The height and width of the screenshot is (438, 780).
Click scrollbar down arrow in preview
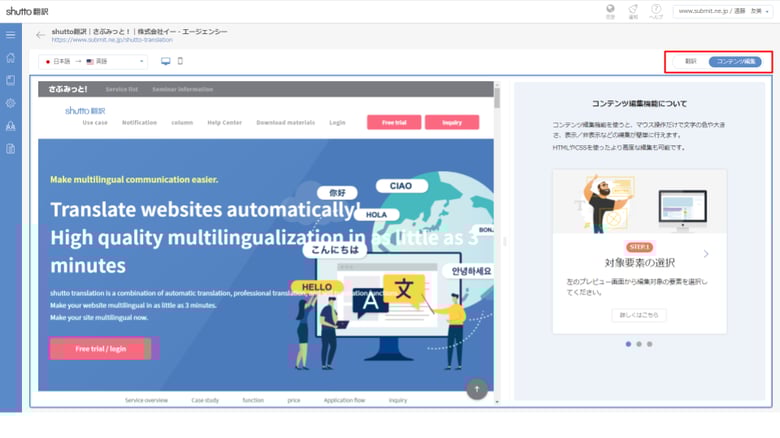coord(497,402)
